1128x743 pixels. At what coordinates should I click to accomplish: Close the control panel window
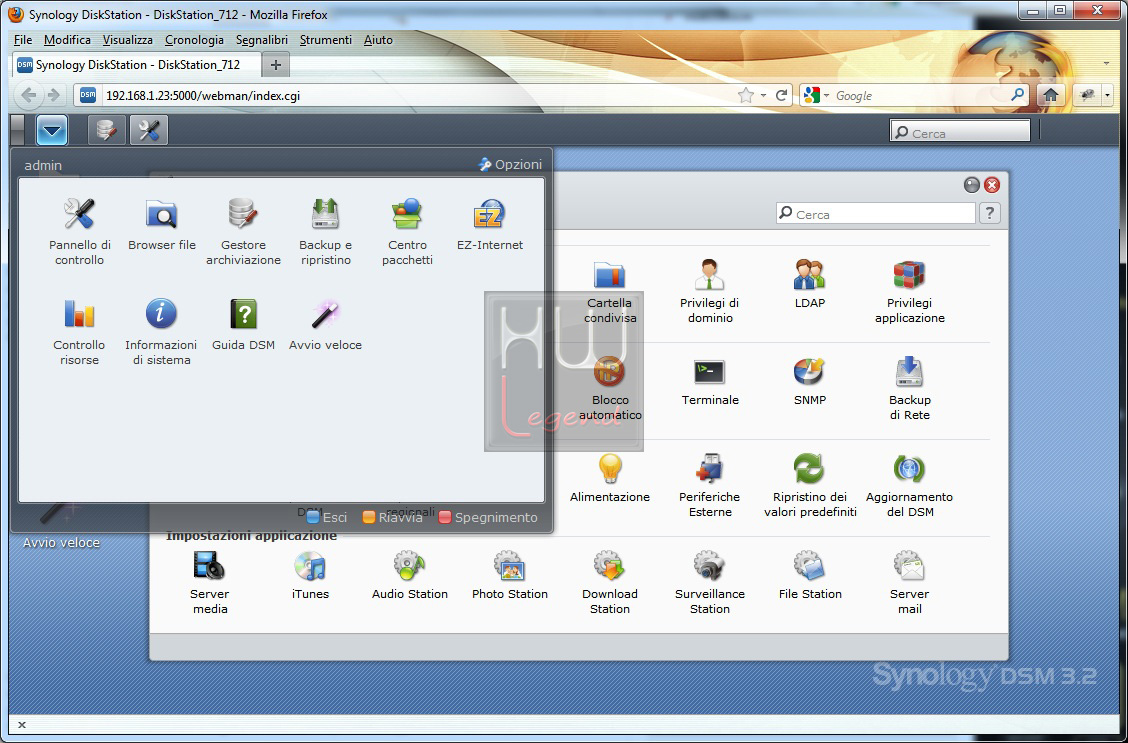(992, 186)
